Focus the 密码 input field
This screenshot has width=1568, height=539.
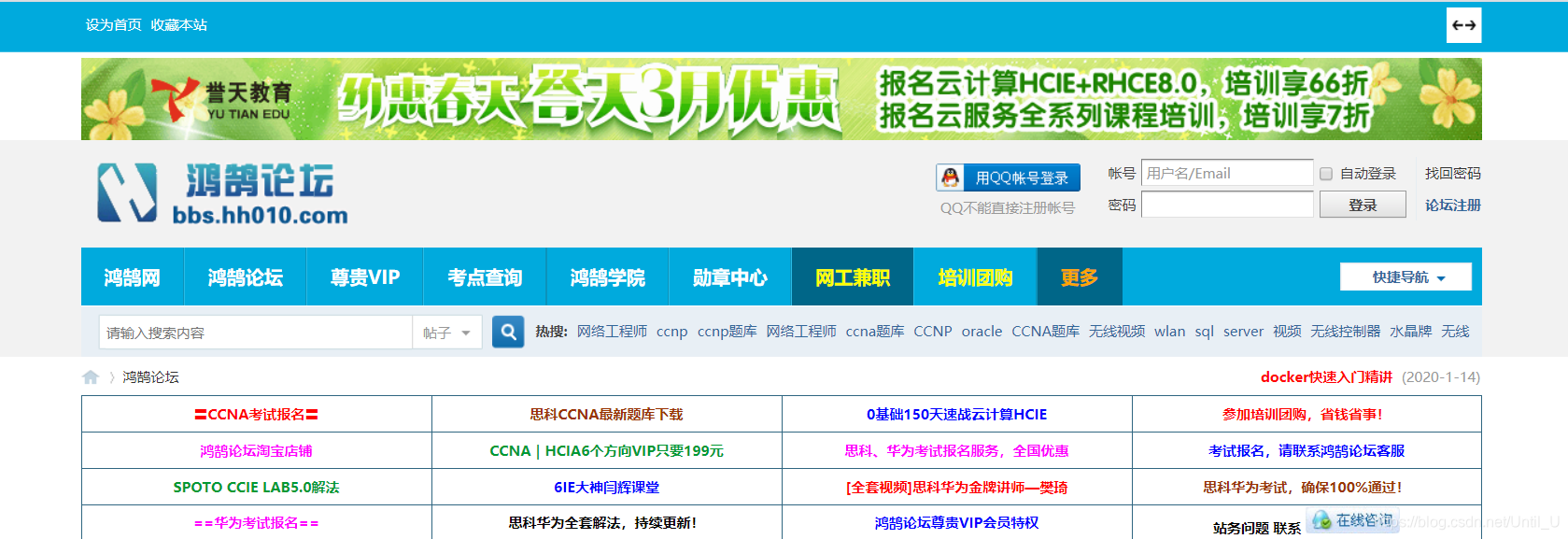click(1227, 205)
